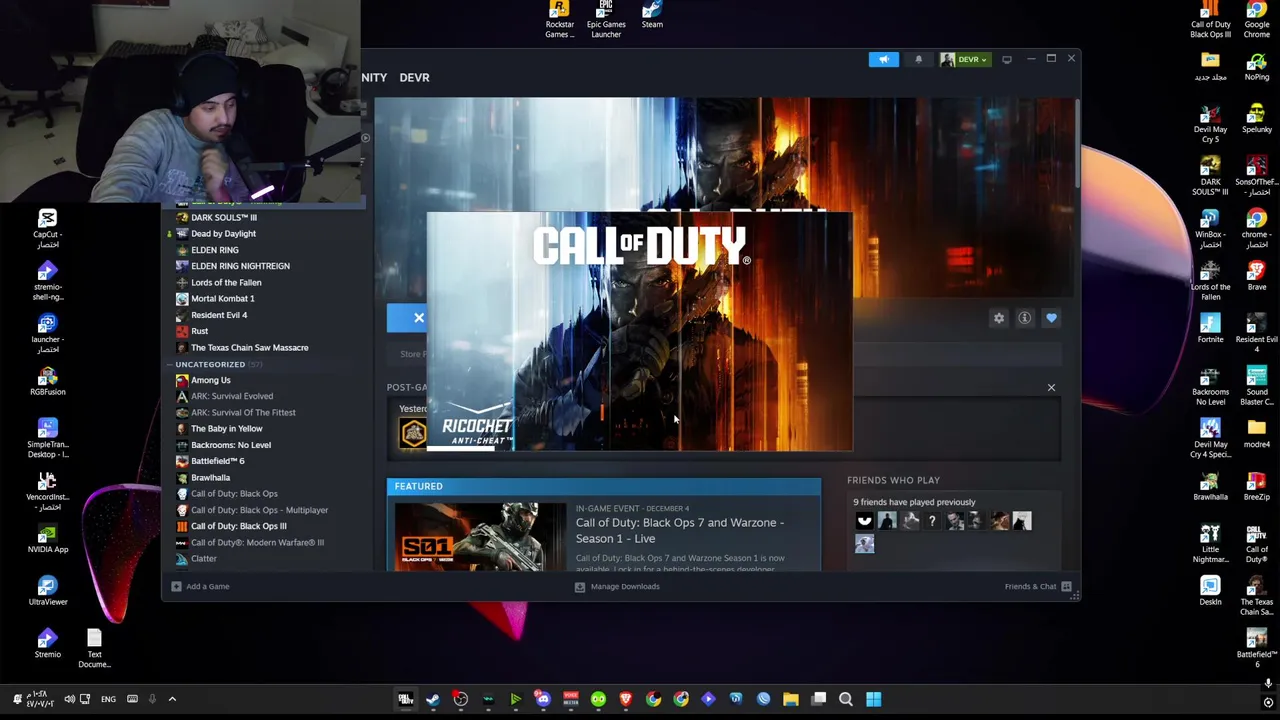This screenshot has height=720, width=1280.
Task: Click the S01 featured news thumbnail
Action: (480, 536)
